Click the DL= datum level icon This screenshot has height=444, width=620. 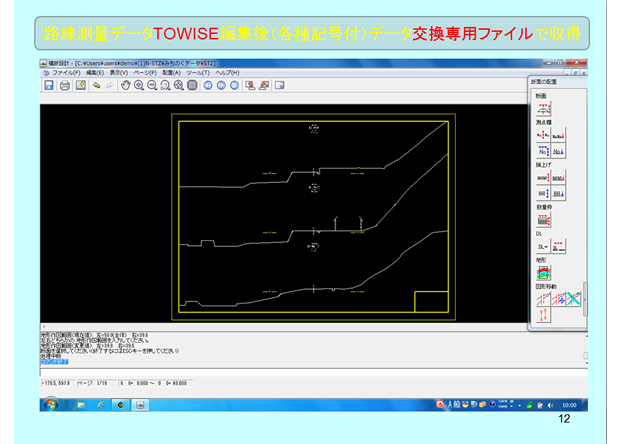click(x=543, y=247)
